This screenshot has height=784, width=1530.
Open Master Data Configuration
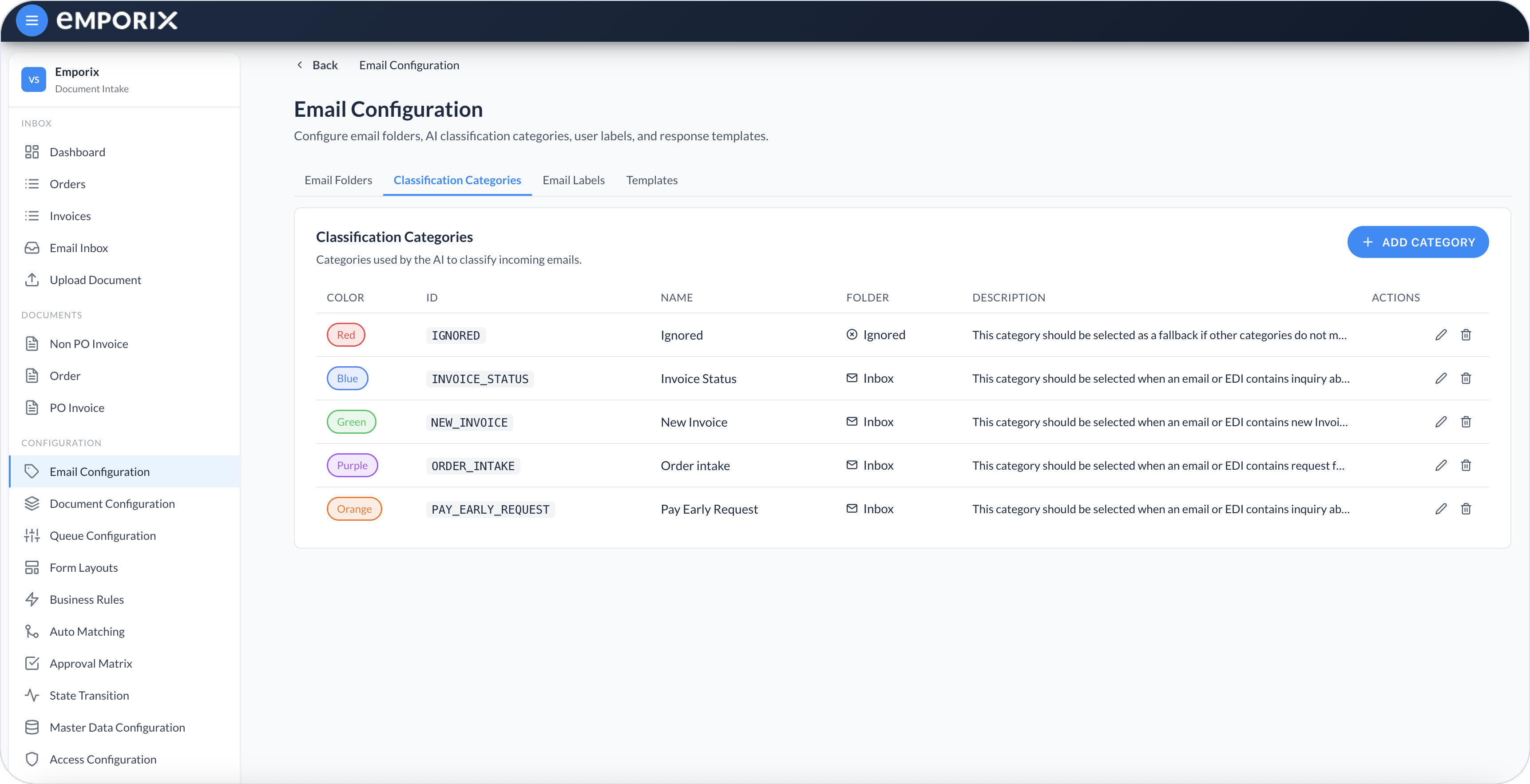point(125,728)
